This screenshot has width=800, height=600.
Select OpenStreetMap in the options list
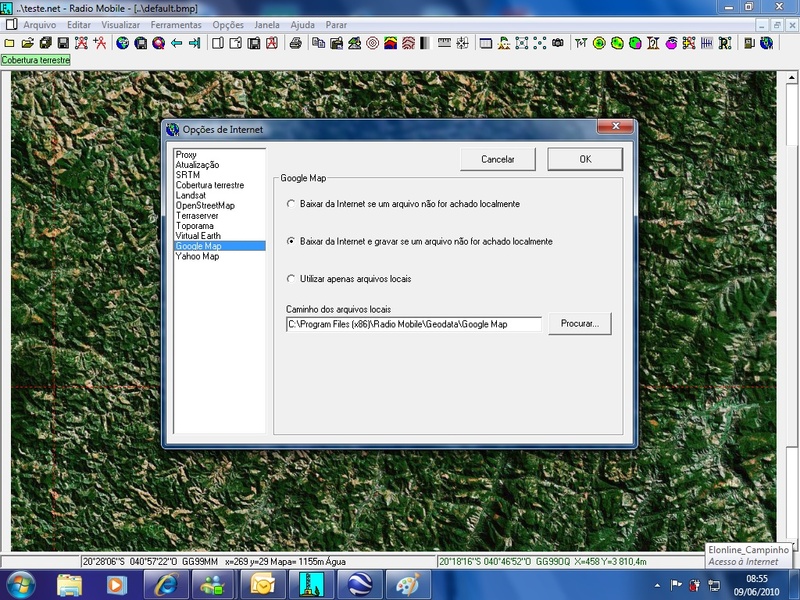[205, 206]
